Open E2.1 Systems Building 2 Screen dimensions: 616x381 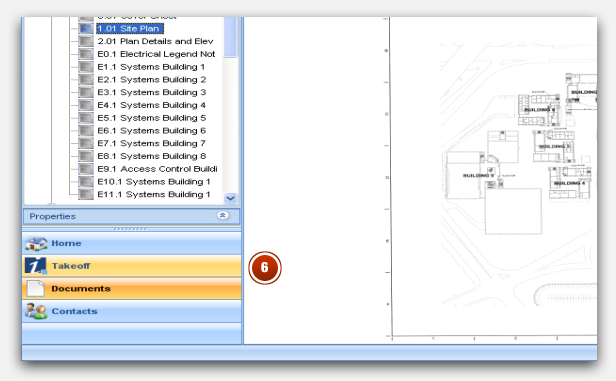click(152, 79)
